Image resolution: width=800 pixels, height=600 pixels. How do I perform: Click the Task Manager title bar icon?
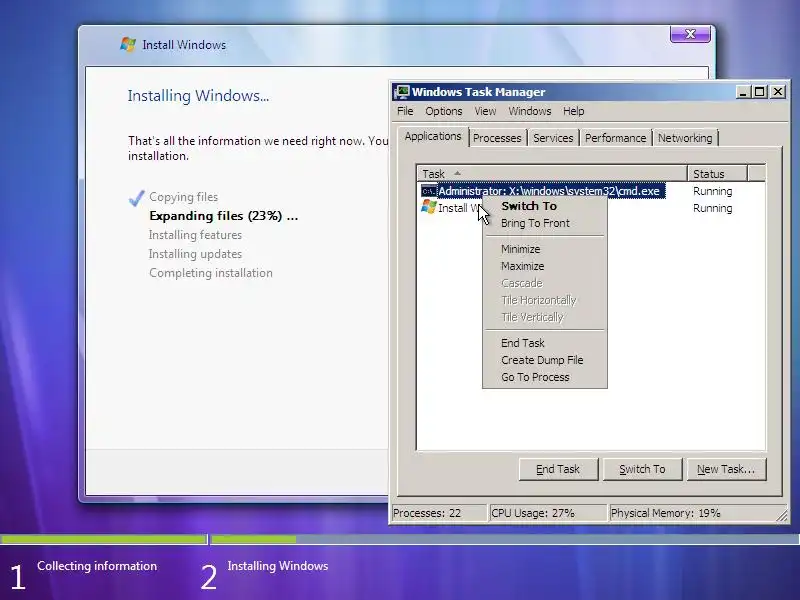tap(402, 92)
